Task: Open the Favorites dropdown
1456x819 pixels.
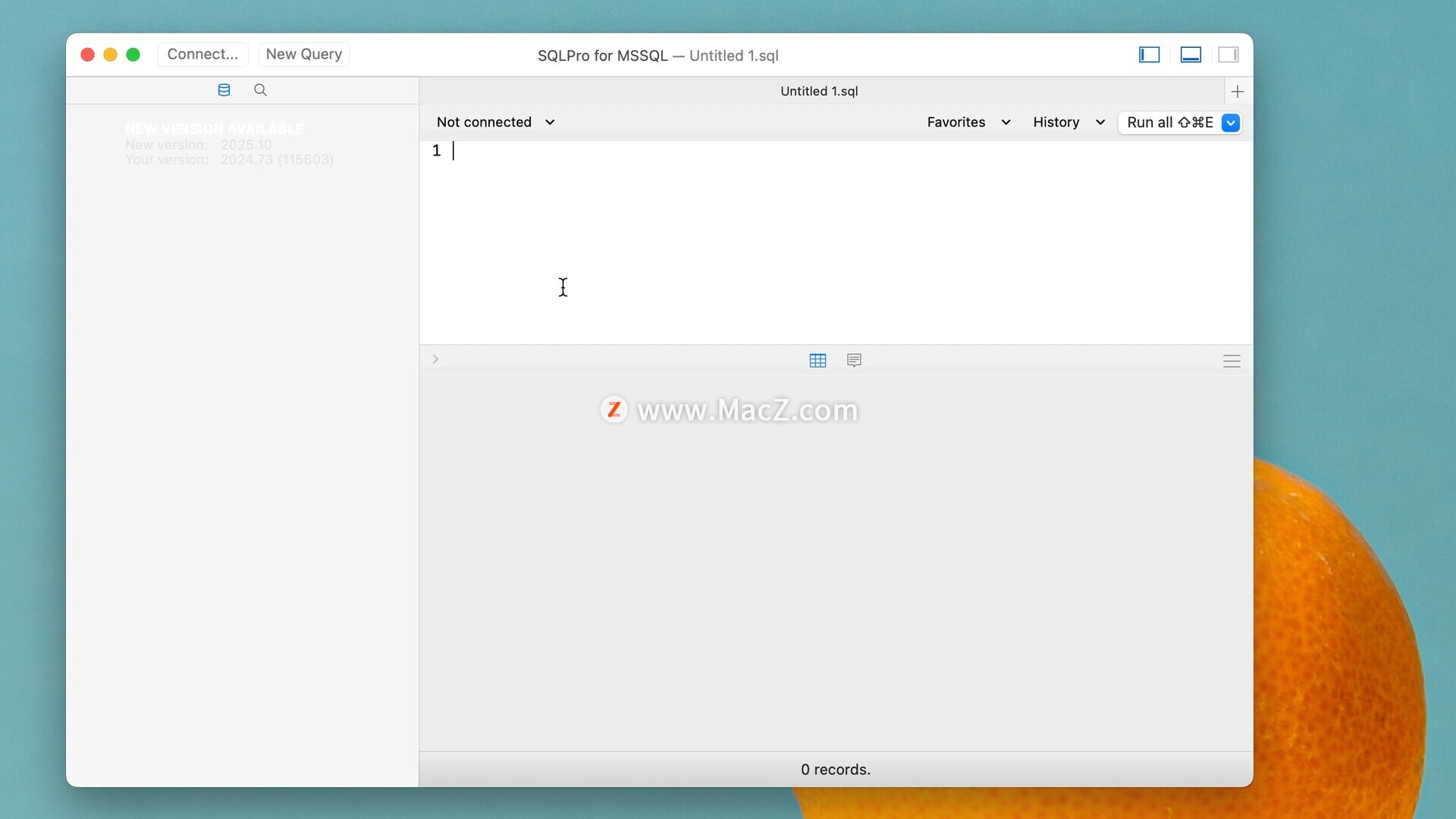Action: pyautogui.click(x=968, y=122)
